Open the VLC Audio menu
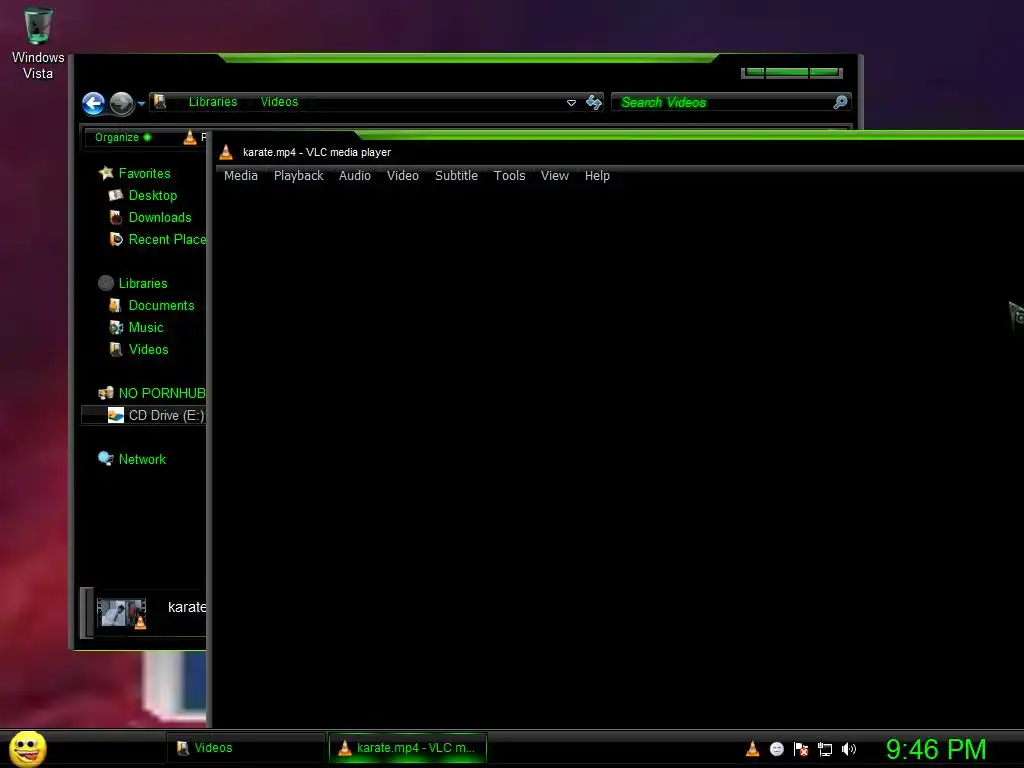1024x768 pixels. pos(355,176)
